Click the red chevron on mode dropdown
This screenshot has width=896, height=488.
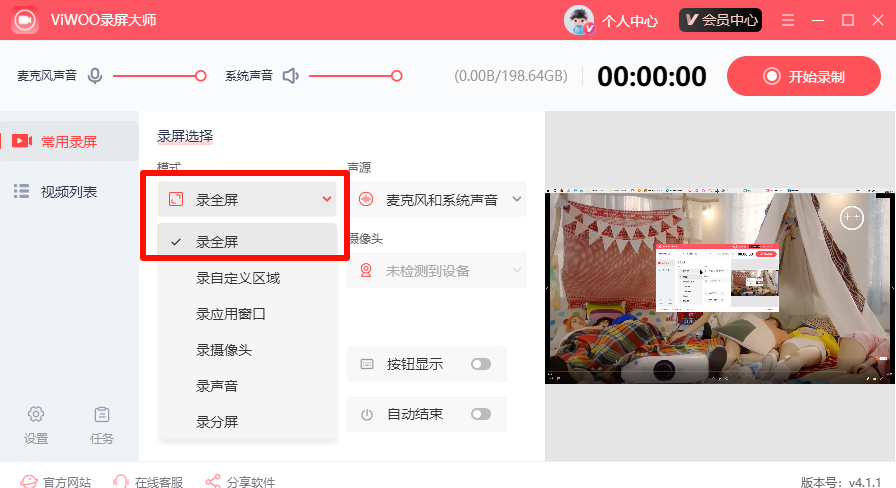(x=326, y=199)
